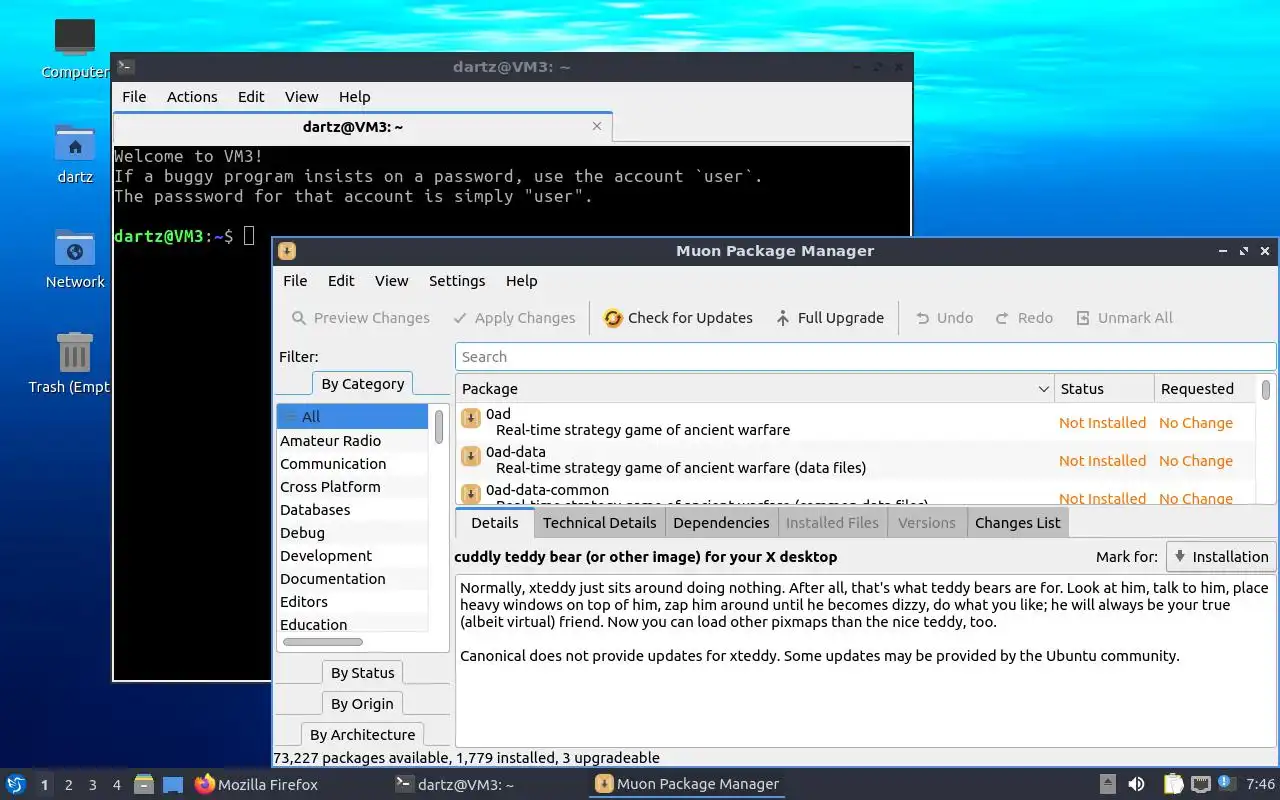Screen dimensions: 1280x800
Task: Click the 0ad-data-common package icon
Action: [x=471, y=493]
